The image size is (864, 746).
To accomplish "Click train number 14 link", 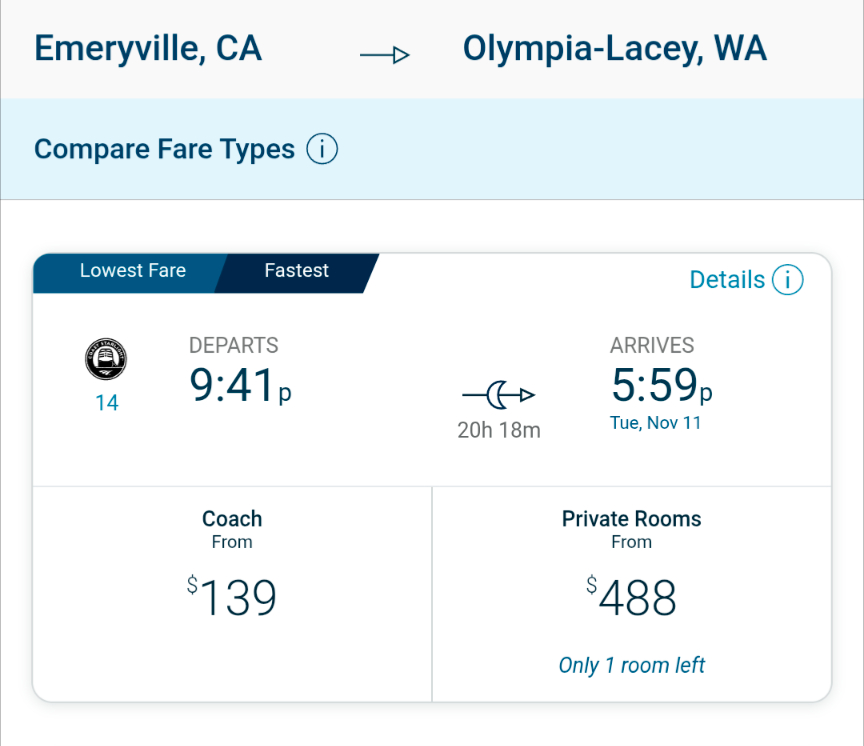I will [x=106, y=403].
